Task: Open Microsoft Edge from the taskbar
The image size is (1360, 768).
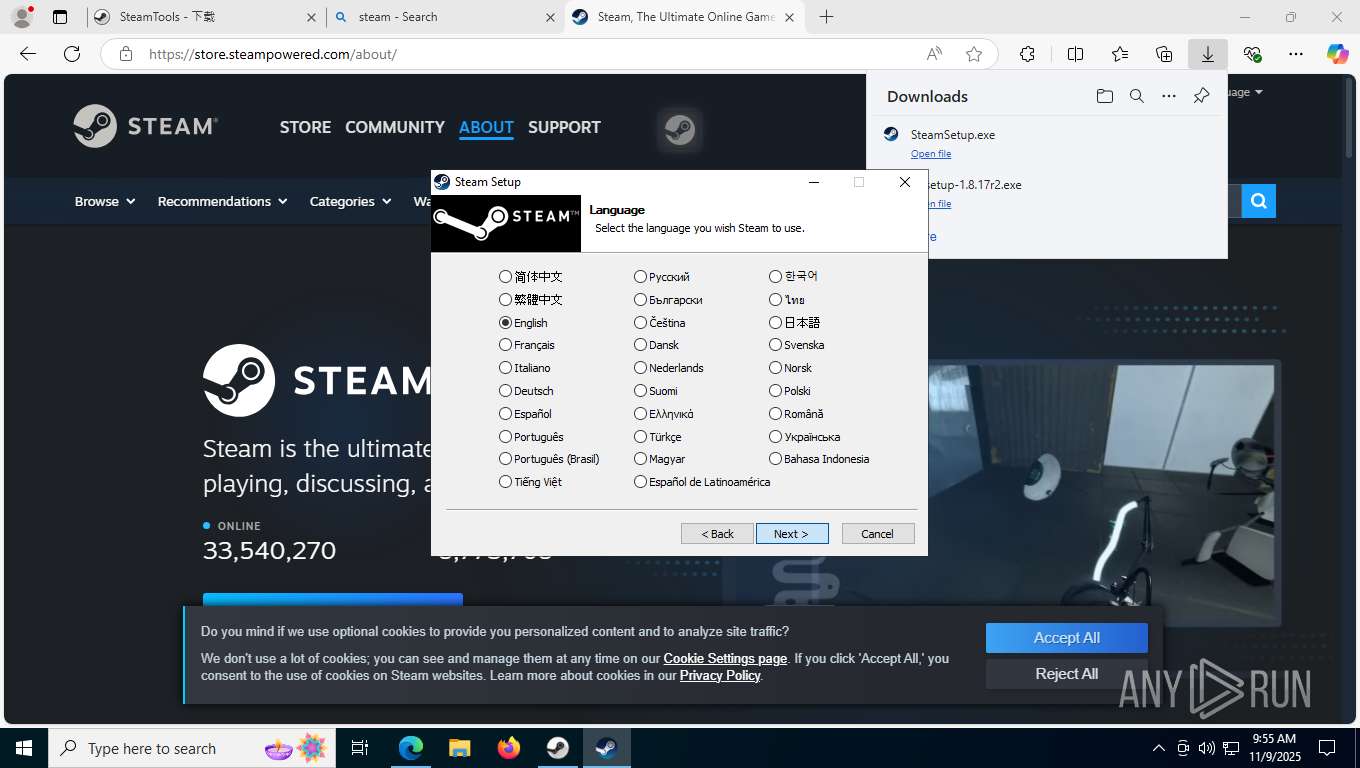Action: pos(411,748)
